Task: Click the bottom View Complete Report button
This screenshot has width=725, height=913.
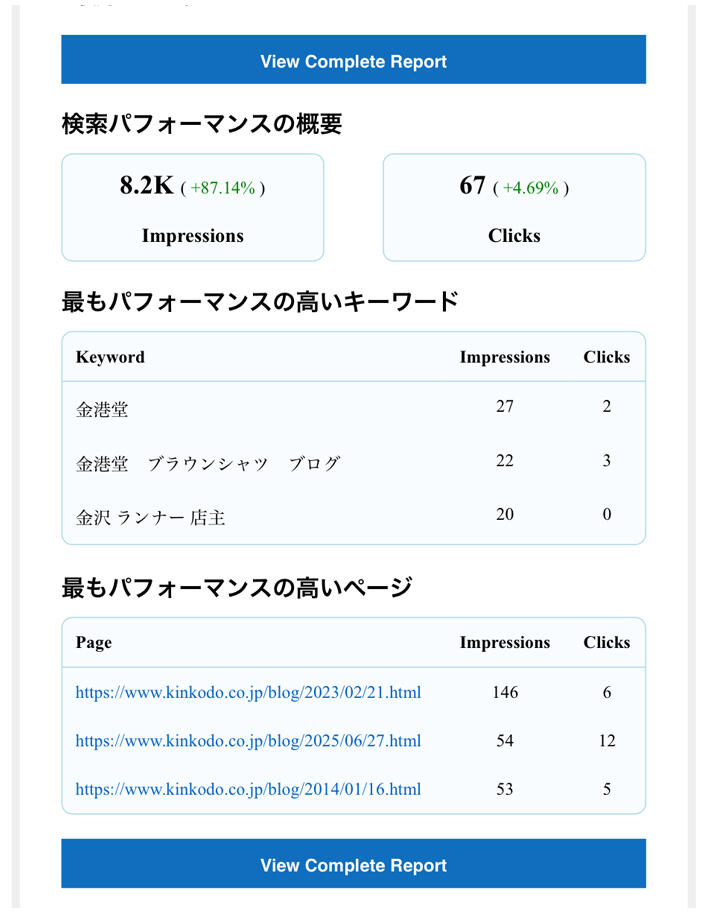Action: [x=353, y=865]
